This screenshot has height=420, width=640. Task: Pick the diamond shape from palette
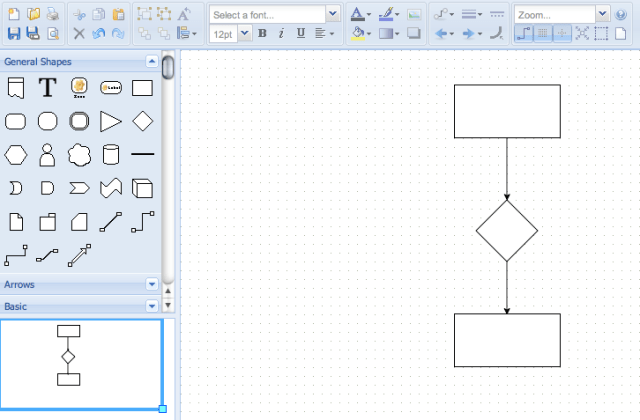click(143, 121)
